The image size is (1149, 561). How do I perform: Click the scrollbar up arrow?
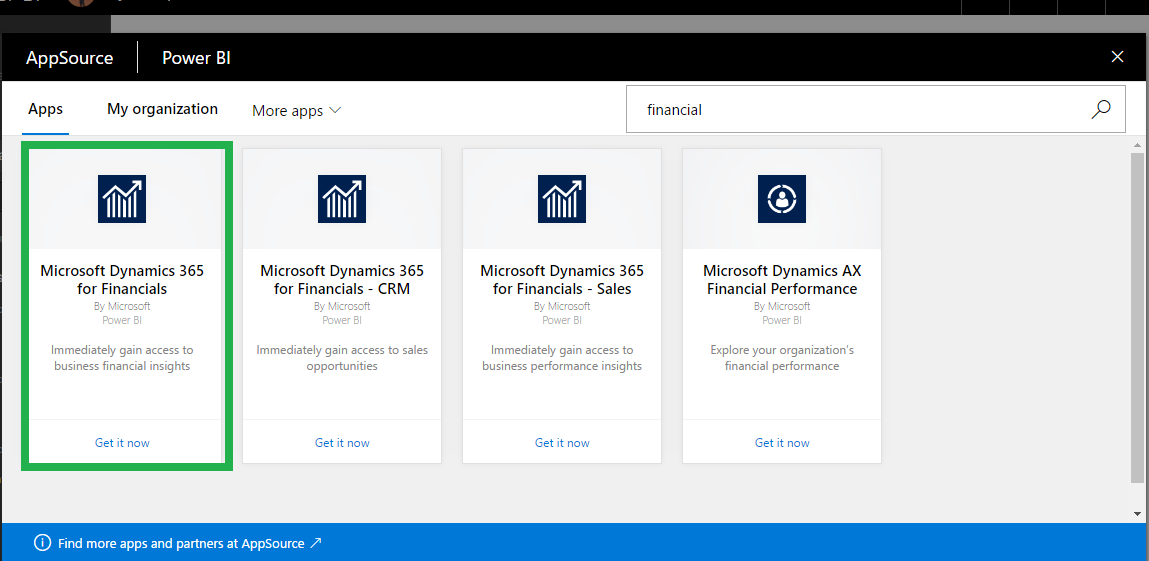point(1137,144)
